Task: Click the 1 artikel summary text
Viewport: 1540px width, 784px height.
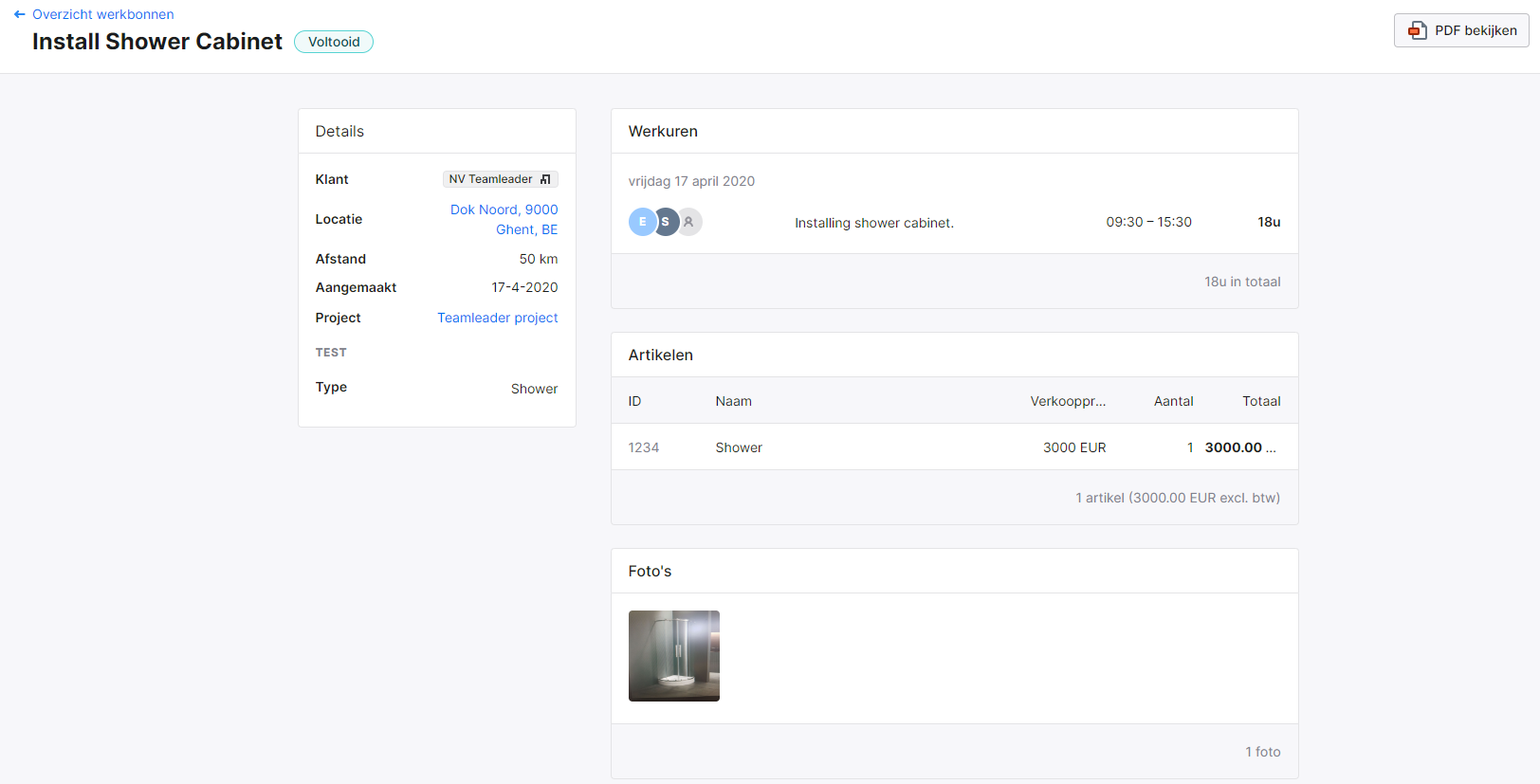Action: pos(1178,498)
